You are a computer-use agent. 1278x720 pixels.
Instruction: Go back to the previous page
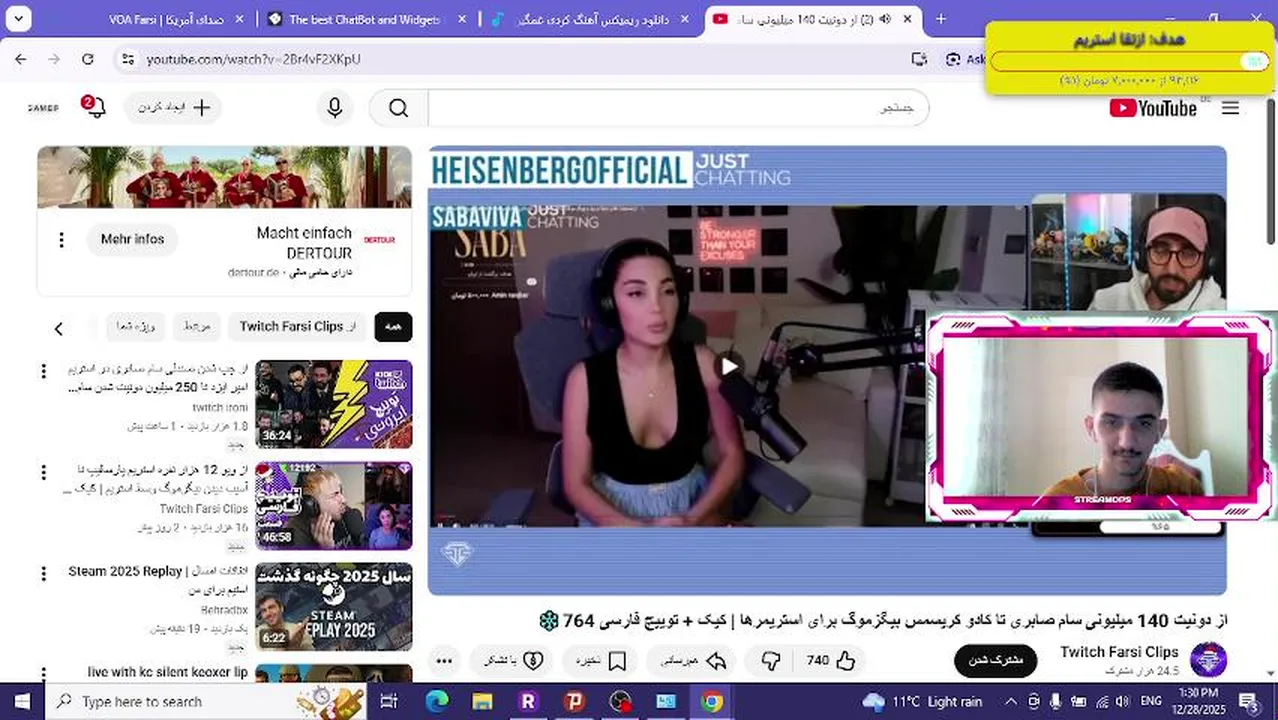(21, 59)
